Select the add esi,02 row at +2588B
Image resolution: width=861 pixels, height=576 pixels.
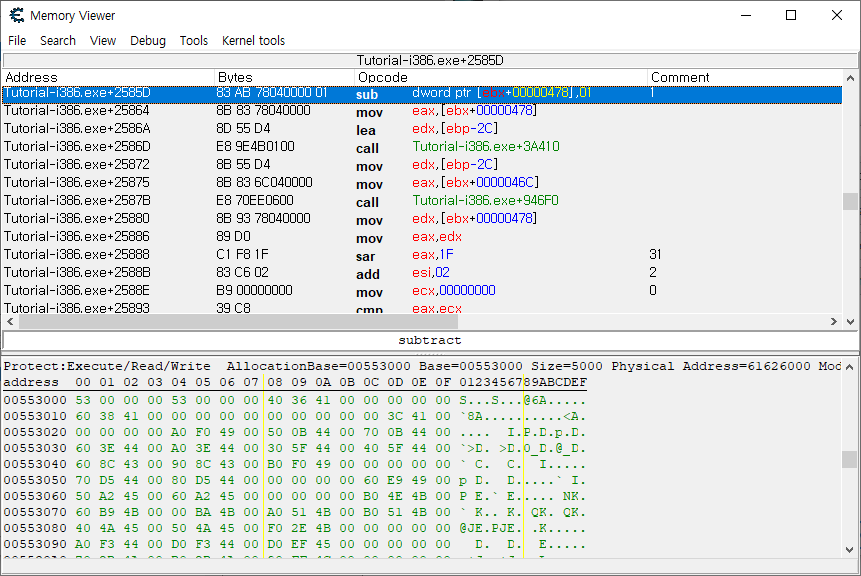pos(422,273)
